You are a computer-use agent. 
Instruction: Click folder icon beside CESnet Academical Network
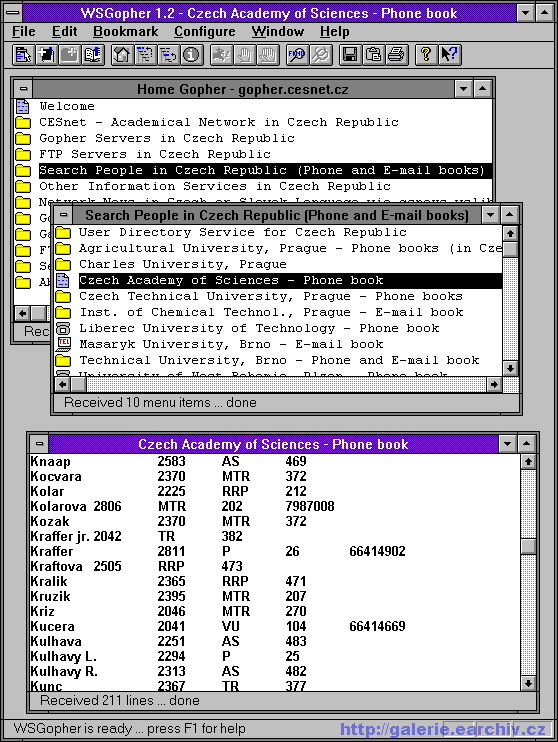pyautogui.click(x=23, y=123)
